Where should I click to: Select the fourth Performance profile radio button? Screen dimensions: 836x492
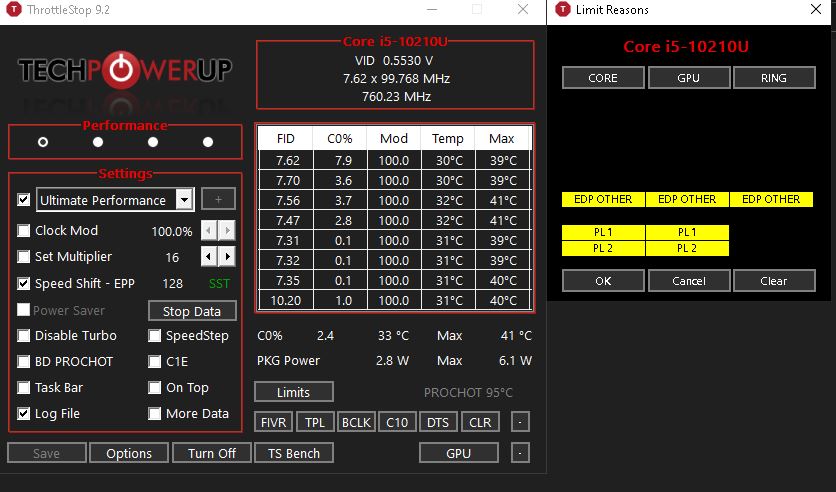(x=208, y=142)
